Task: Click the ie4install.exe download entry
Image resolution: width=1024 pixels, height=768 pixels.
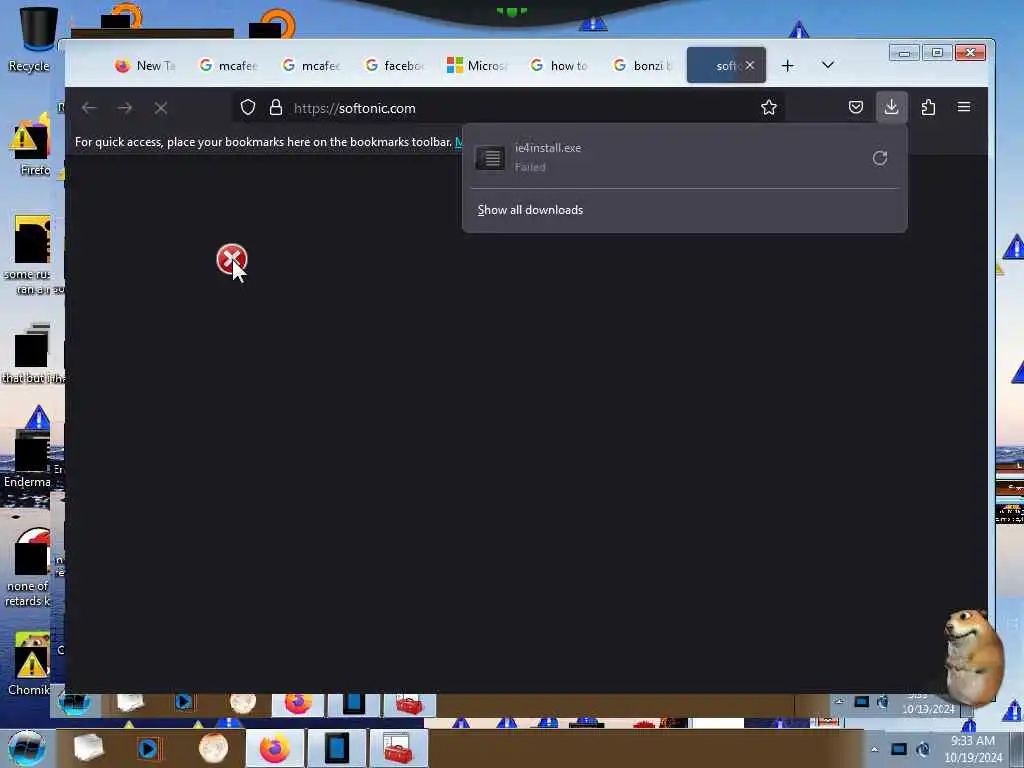Action: [x=684, y=157]
